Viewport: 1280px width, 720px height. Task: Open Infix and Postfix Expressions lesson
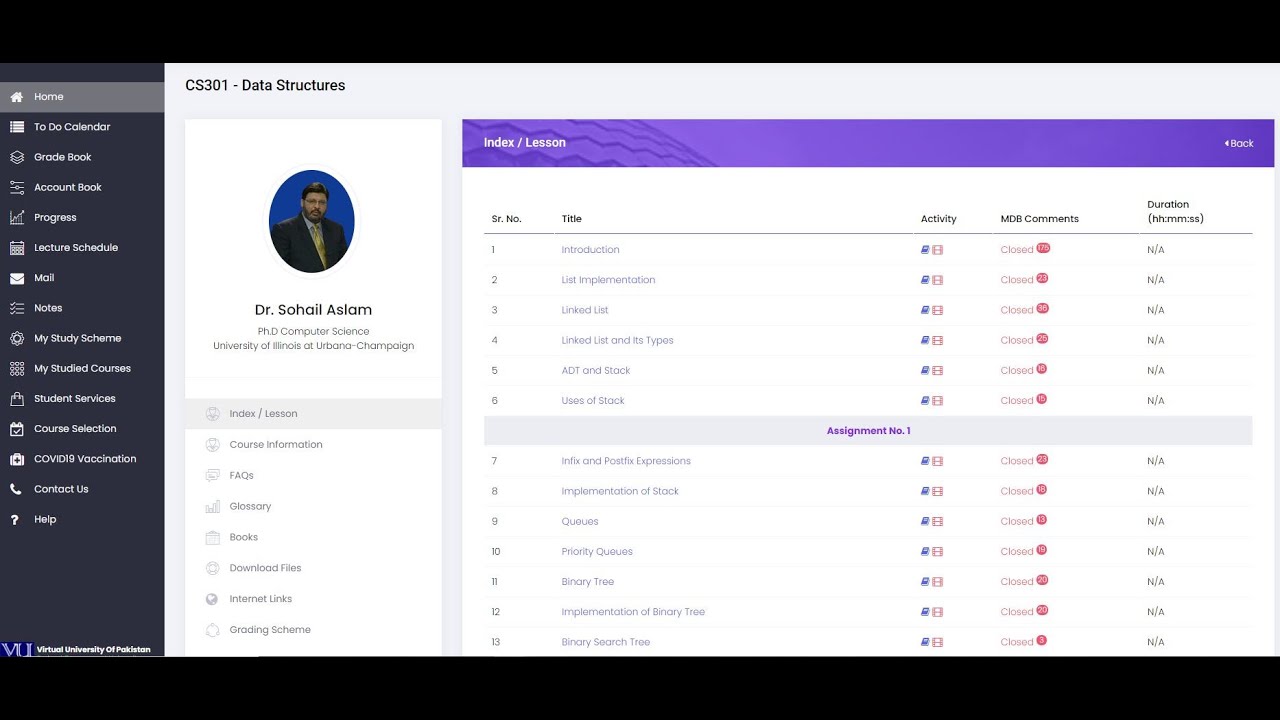tap(626, 461)
